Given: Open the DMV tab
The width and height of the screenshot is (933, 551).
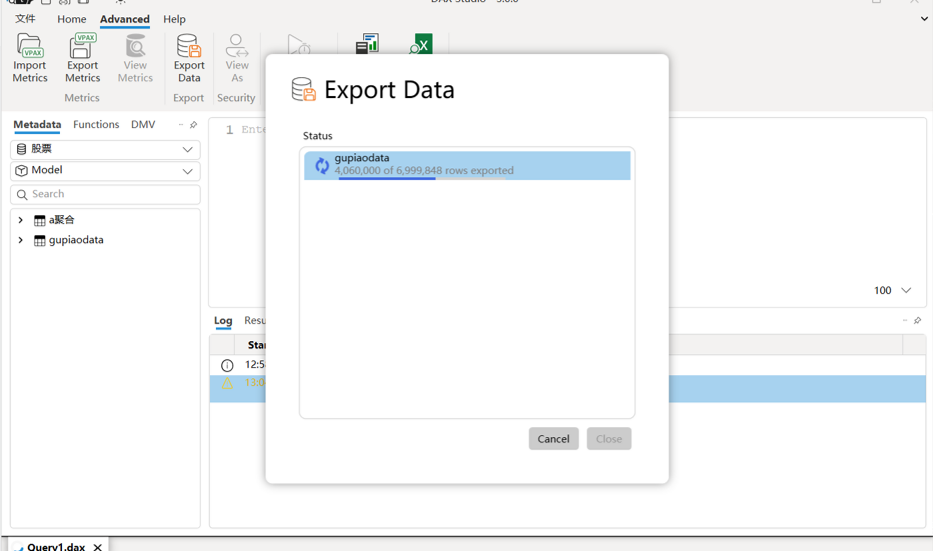Looking at the screenshot, I should (x=143, y=124).
